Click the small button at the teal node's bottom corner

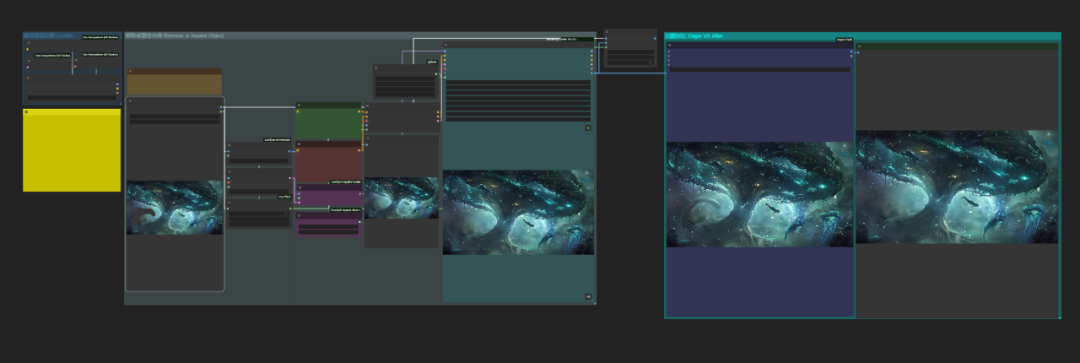click(588, 296)
